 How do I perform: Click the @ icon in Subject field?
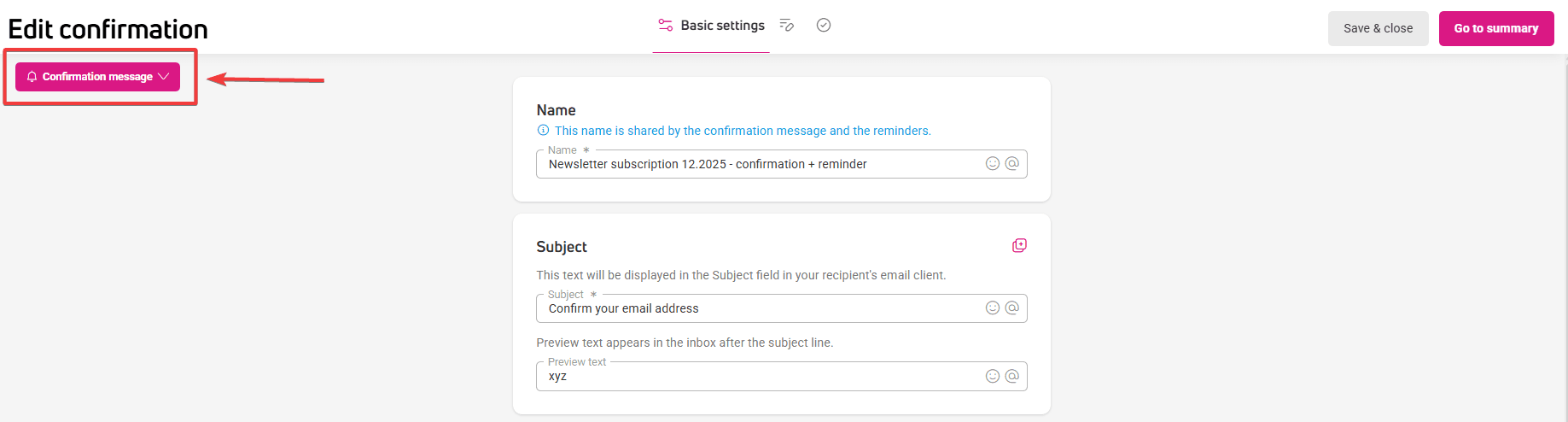coord(1012,308)
